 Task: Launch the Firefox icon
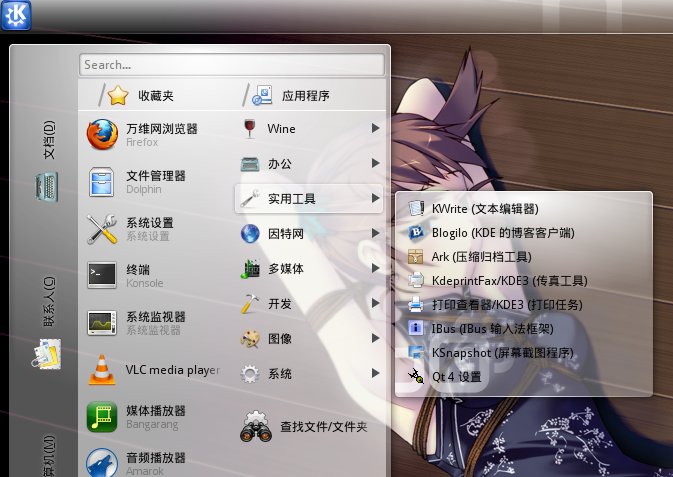pos(102,134)
